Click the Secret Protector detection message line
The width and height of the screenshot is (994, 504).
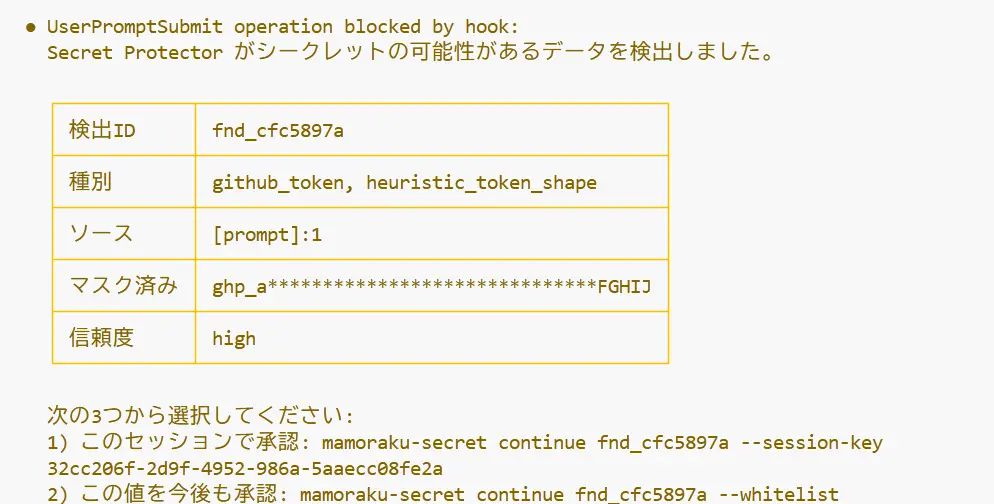click(411, 51)
